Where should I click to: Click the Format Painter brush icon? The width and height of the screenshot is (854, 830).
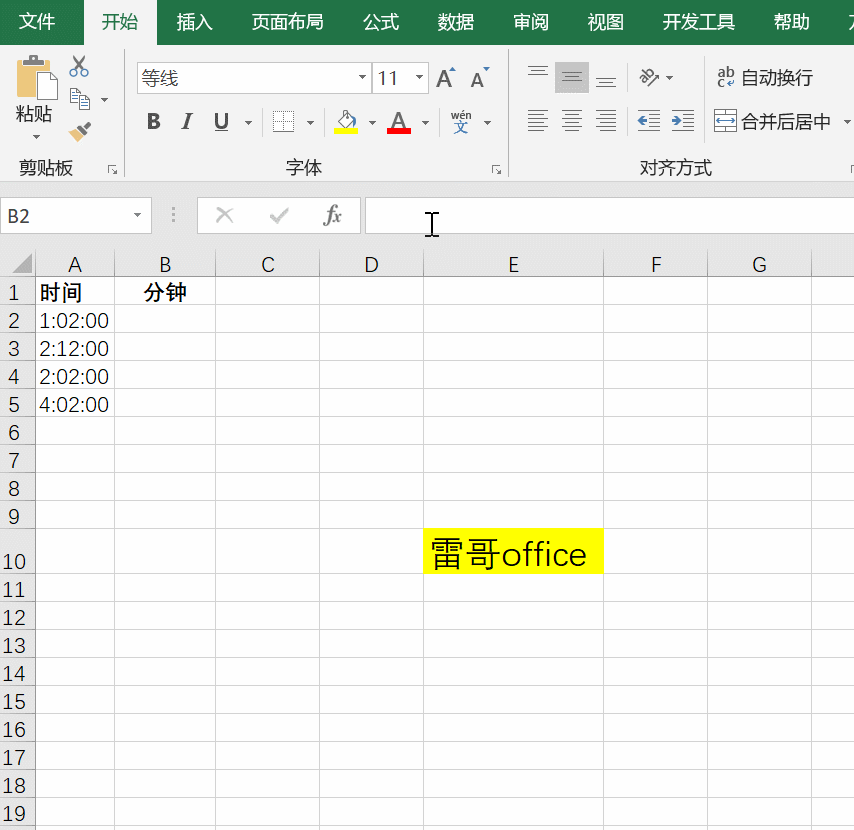point(80,132)
